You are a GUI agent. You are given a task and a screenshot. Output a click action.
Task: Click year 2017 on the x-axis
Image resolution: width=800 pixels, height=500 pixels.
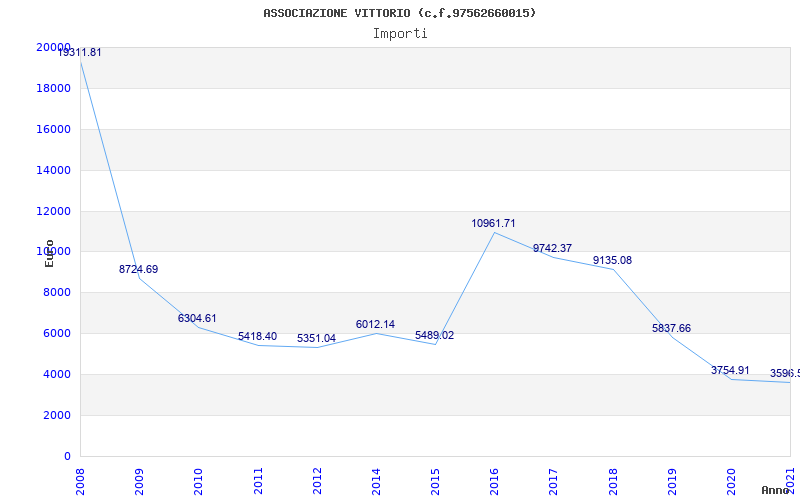(554, 482)
